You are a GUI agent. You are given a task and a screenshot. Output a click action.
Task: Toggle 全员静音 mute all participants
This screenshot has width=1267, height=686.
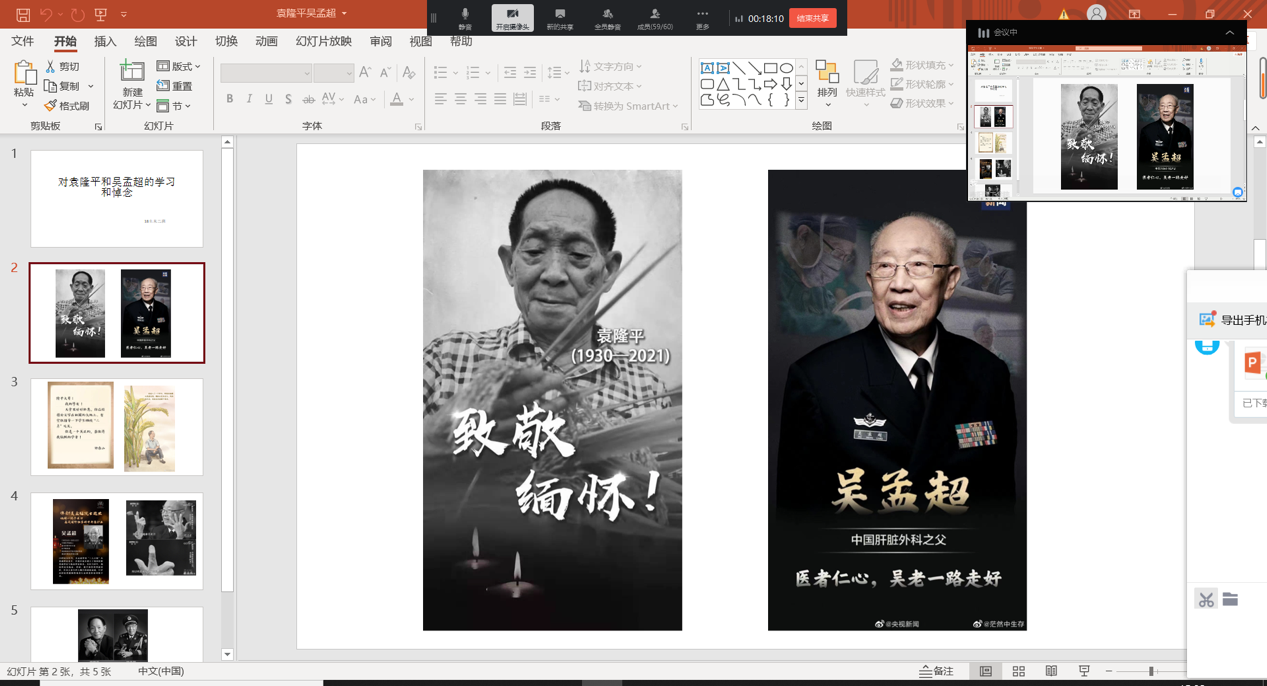tap(607, 18)
